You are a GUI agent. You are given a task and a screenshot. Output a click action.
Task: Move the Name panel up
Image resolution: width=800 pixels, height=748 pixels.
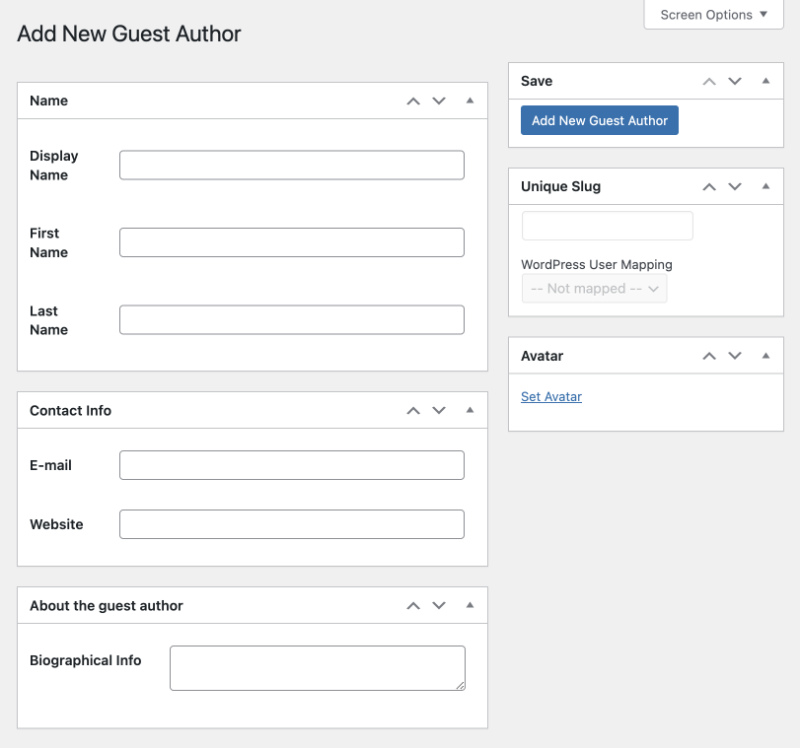pyautogui.click(x=412, y=101)
